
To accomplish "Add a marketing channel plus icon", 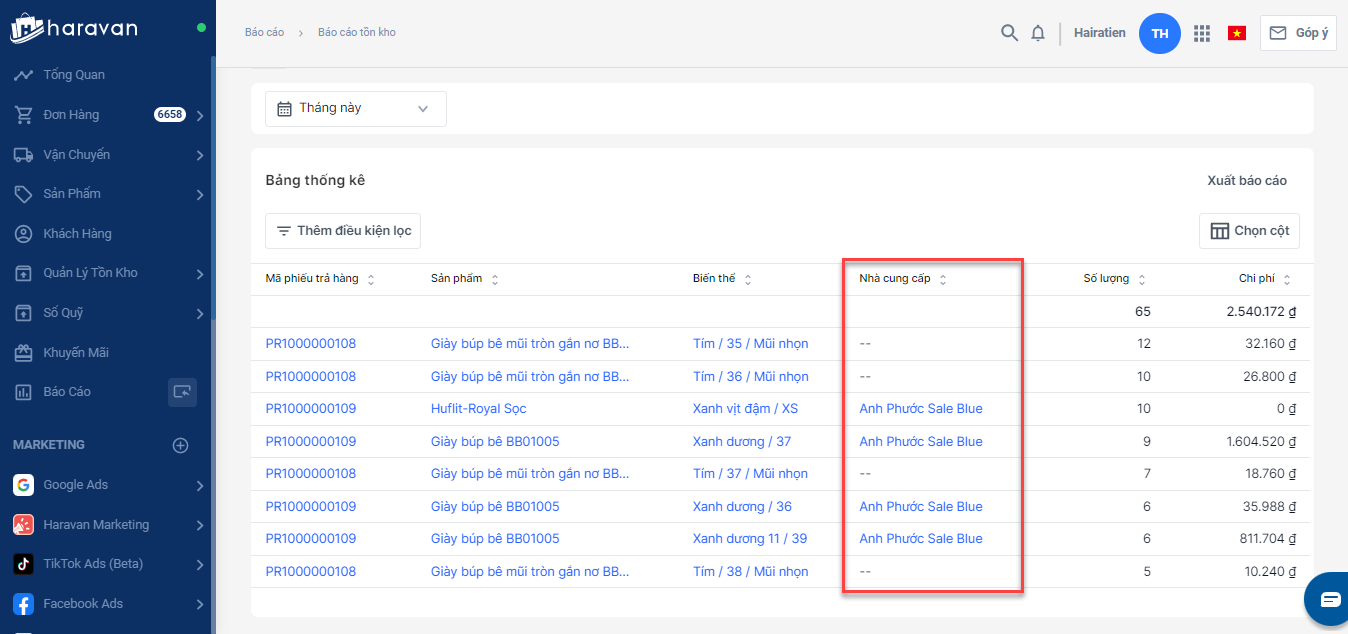I will tap(181, 445).
